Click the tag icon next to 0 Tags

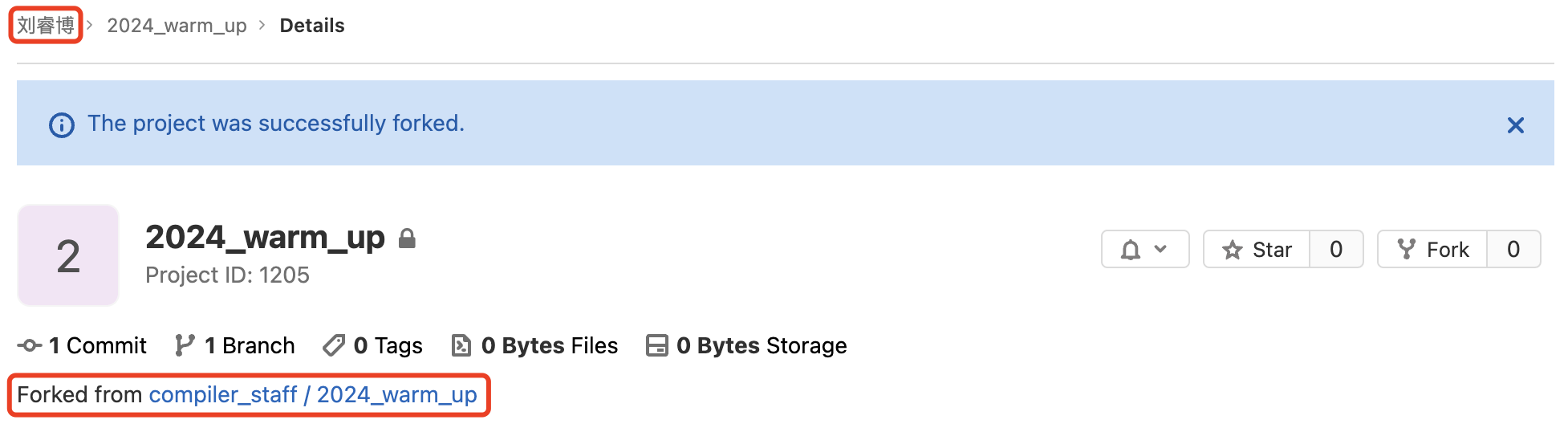click(333, 345)
